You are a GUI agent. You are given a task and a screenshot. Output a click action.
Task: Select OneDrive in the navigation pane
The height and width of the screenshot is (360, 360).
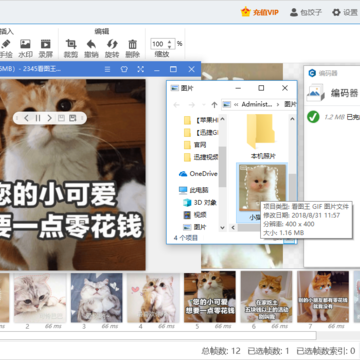pos(198,174)
